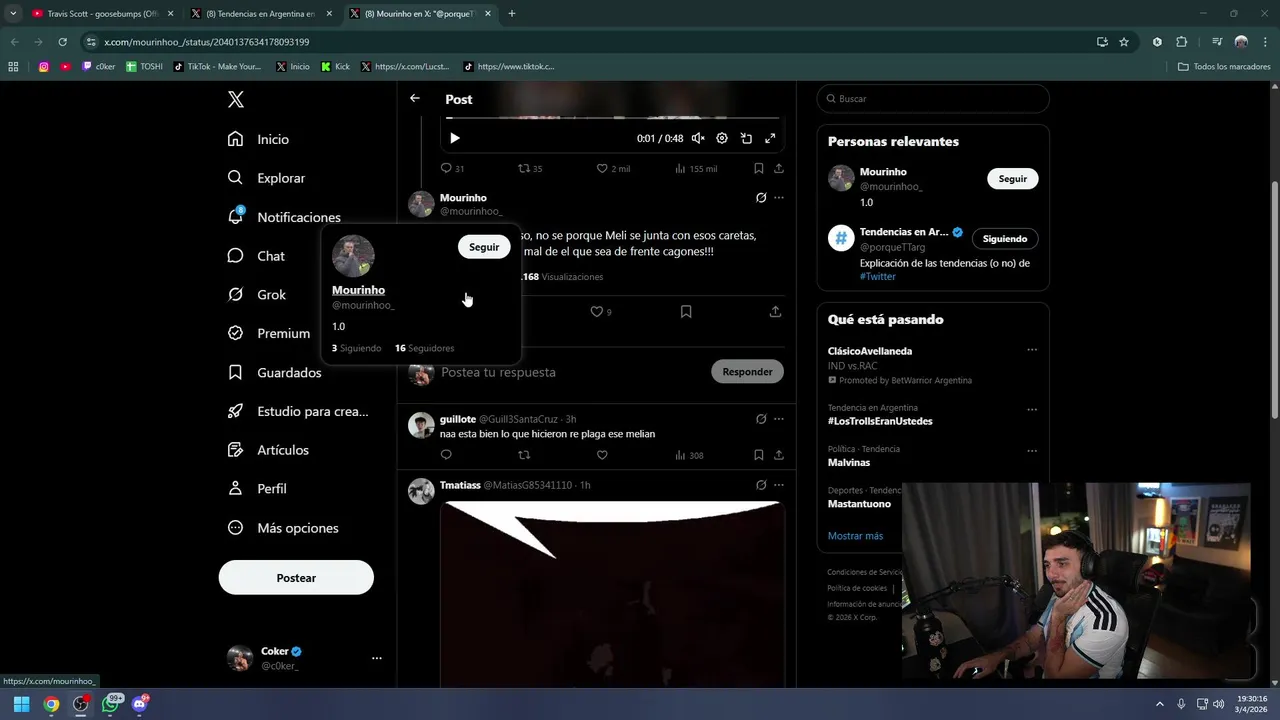Like the post with 2 mil likes
The image size is (1280, 720).
click(613, 169)
